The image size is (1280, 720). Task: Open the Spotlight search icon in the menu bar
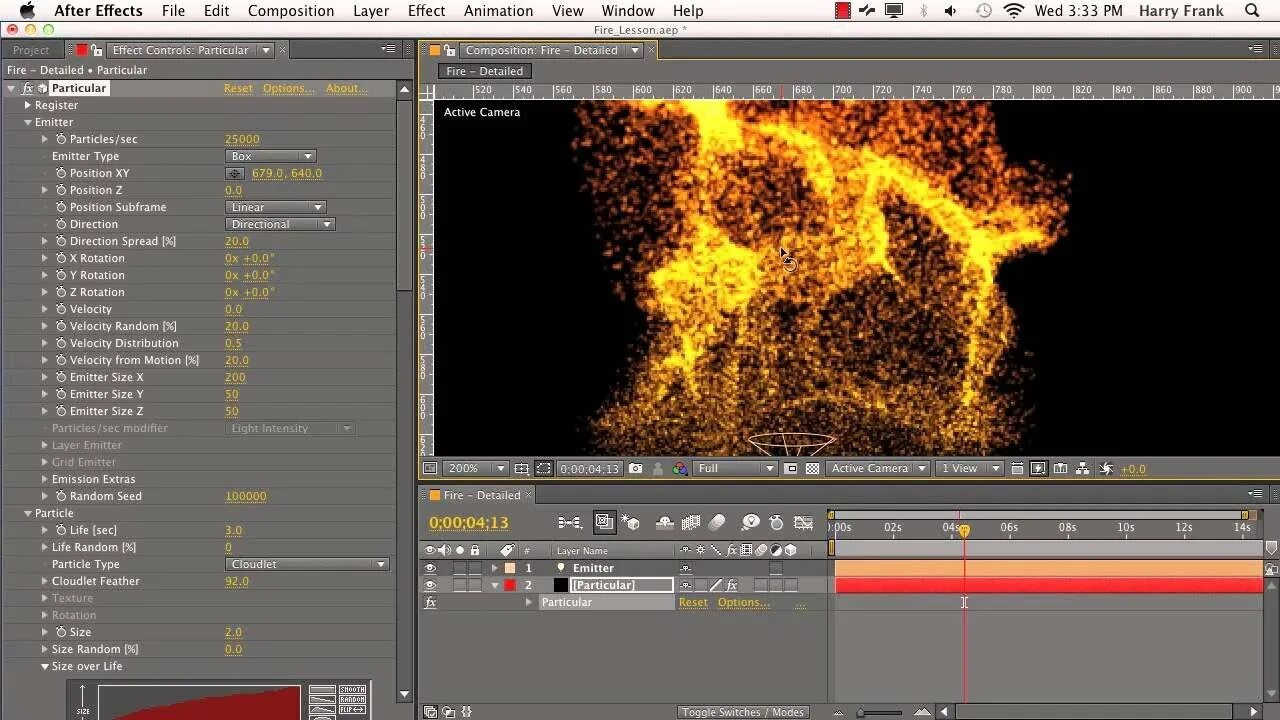(x=1252, y=11)
